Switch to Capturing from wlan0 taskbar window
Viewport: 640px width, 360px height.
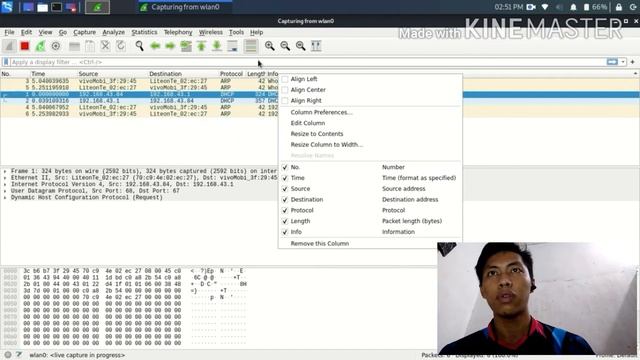(x=185, y=7)
